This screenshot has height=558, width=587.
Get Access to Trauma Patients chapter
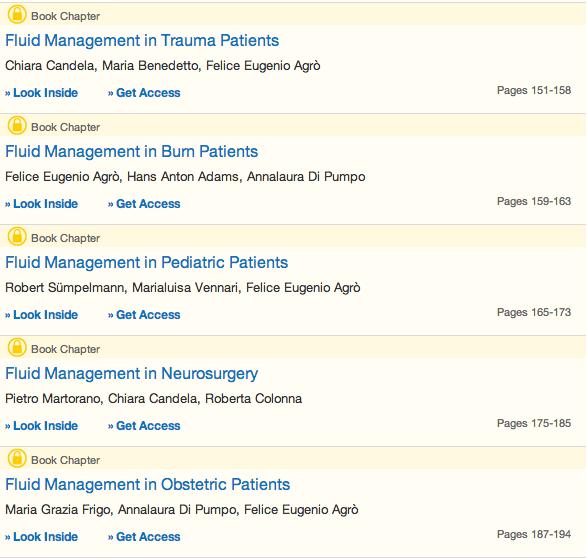point(144,93)
